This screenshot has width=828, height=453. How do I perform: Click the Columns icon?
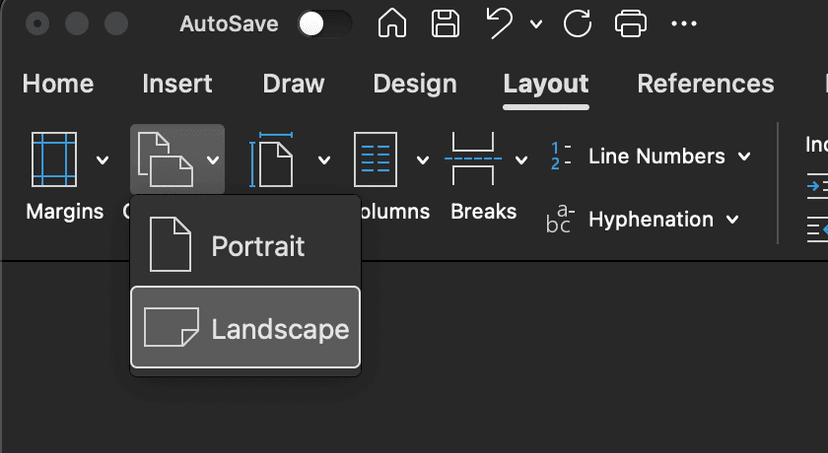point(377,159)
